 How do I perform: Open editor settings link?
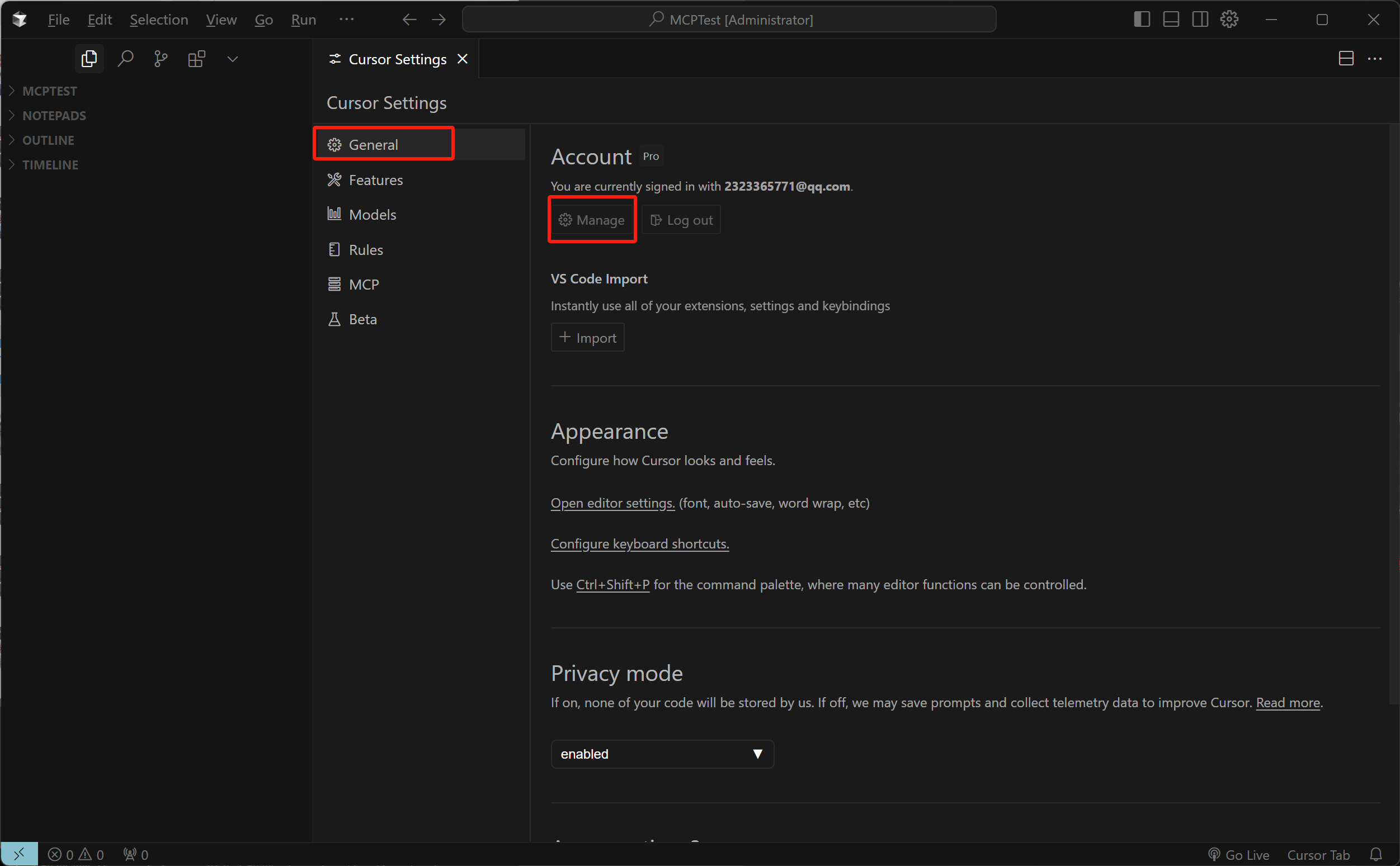(x=613, y=504)
